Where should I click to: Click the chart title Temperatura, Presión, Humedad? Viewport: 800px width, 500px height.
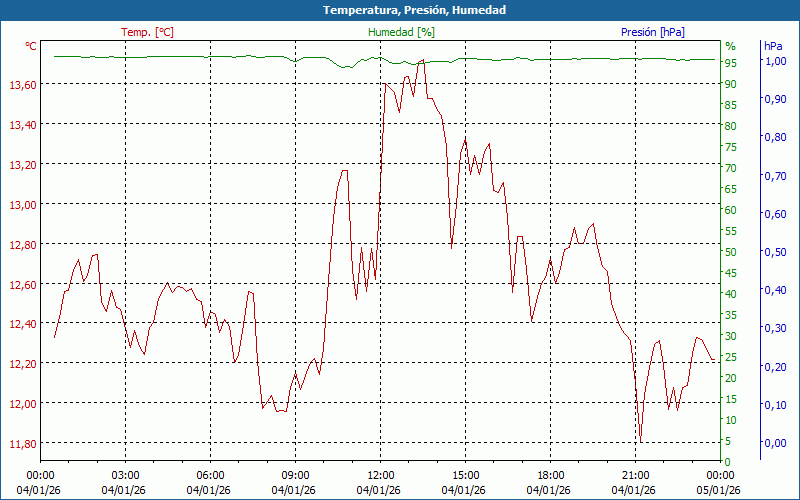pyautogui.click(x=400, y=10)
